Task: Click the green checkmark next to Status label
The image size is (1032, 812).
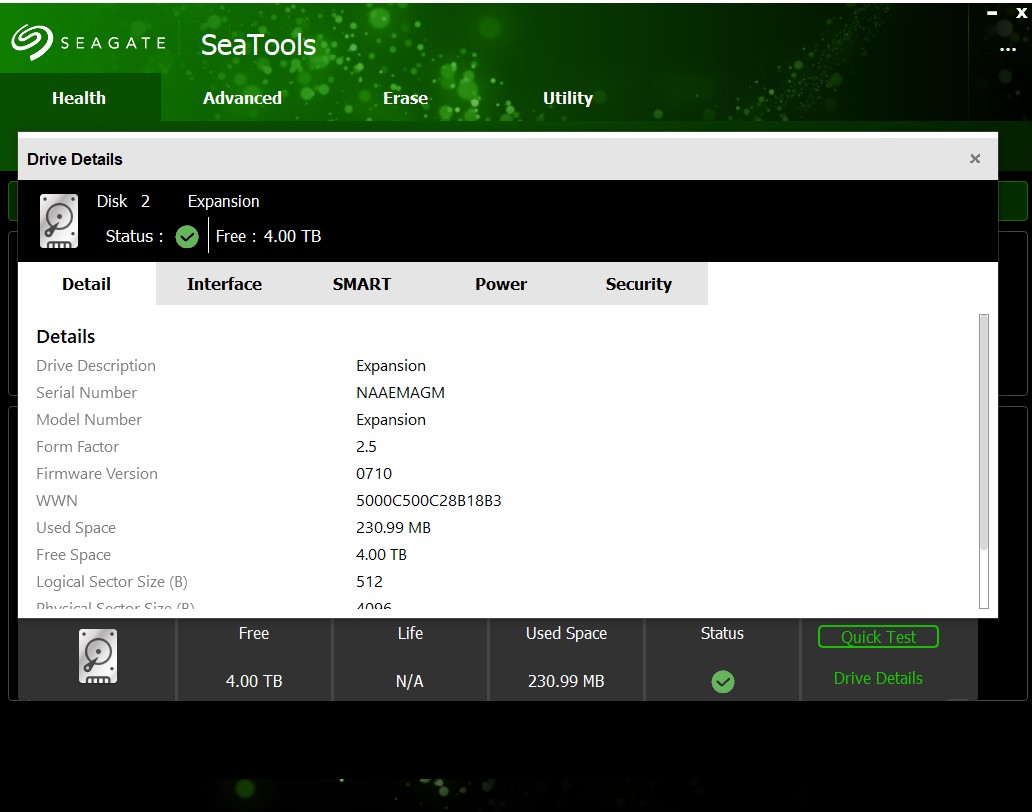Action: [x=187, y=237]
